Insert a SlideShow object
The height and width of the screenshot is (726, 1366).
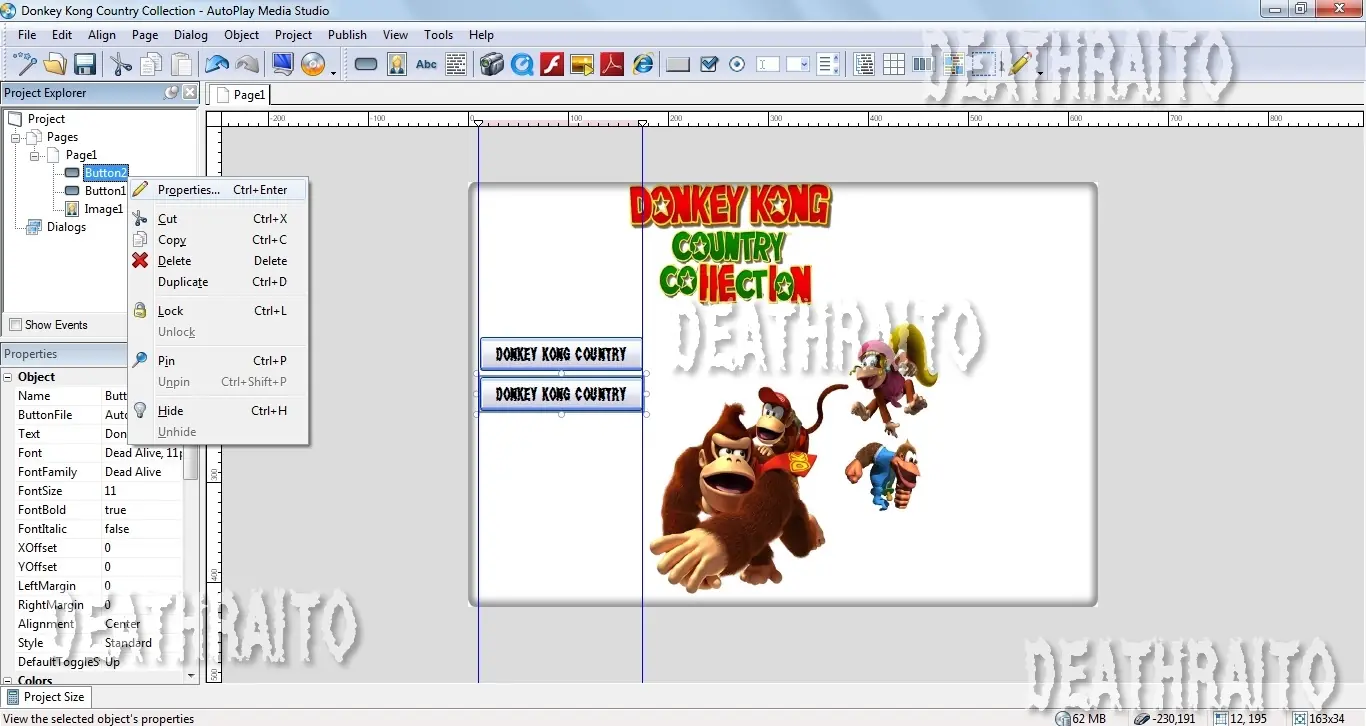coord(582,65)
